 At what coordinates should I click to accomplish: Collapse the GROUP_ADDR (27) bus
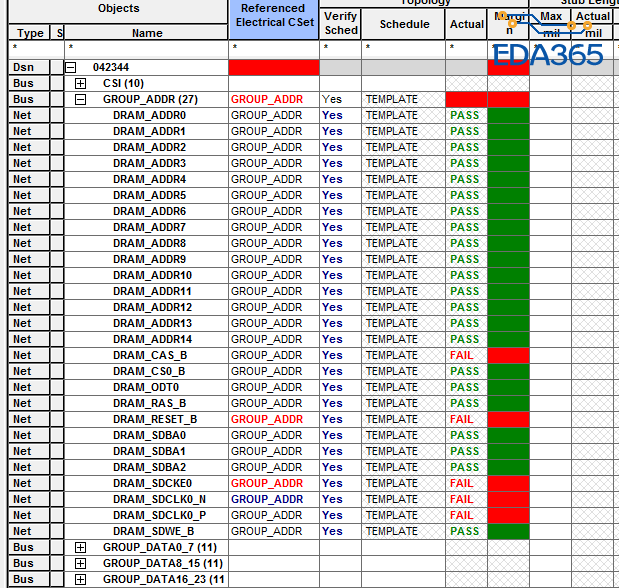click(80, 100)
